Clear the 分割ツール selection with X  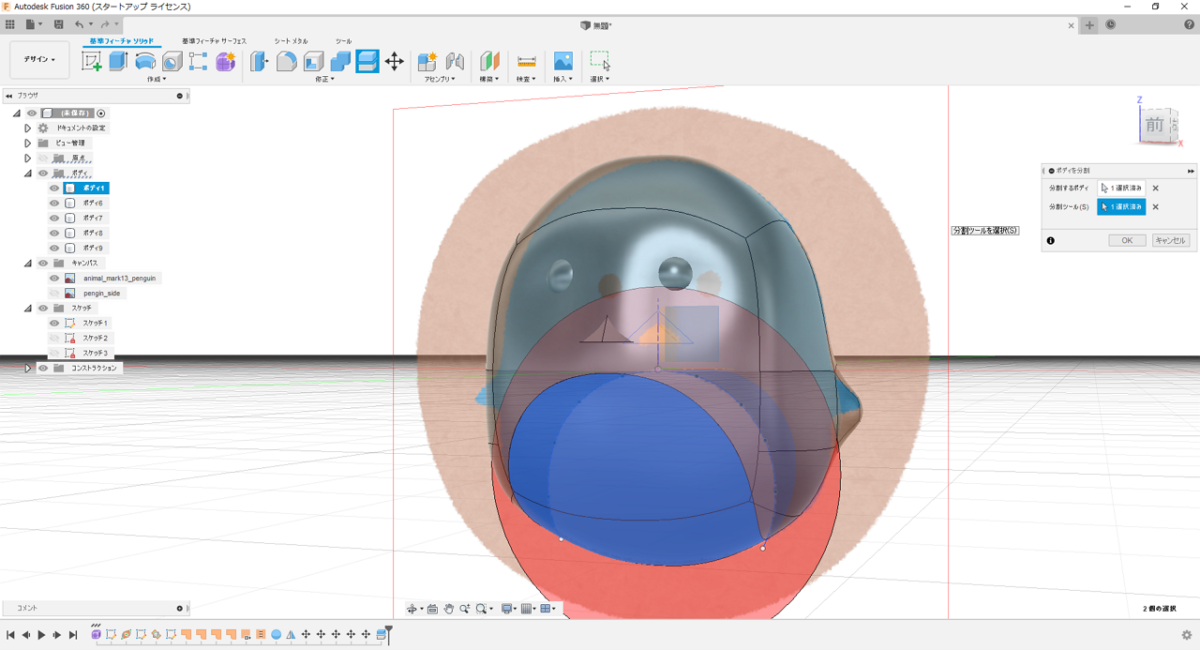pos(1155,207)
